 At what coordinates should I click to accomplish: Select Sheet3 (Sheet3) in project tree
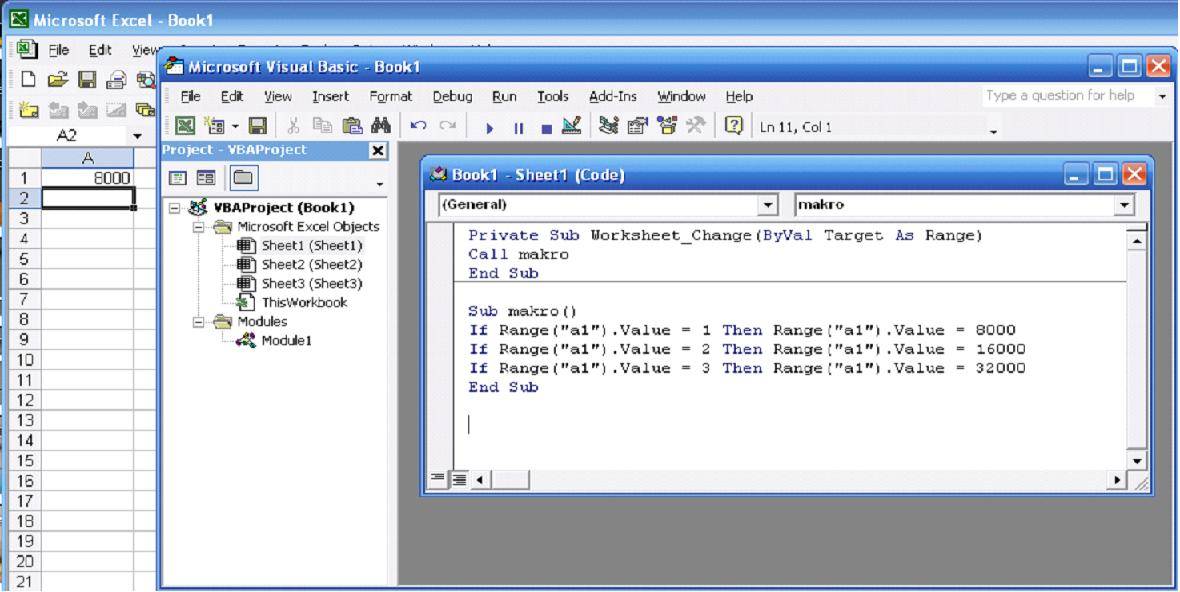pos(312,284)
